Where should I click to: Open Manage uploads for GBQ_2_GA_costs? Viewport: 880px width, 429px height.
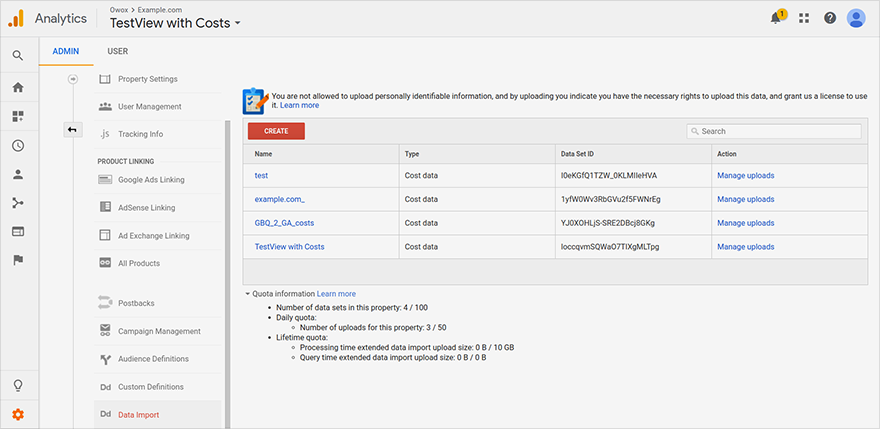pyautogui.click(x=745, y=223)
